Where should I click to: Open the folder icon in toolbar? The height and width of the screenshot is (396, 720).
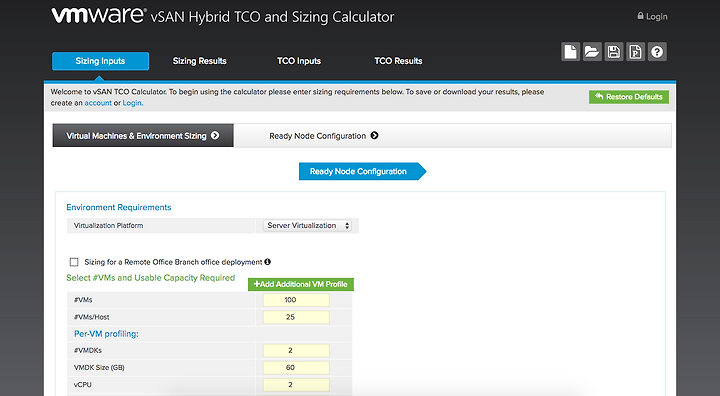pyautogui.click(x=592, y=52)
